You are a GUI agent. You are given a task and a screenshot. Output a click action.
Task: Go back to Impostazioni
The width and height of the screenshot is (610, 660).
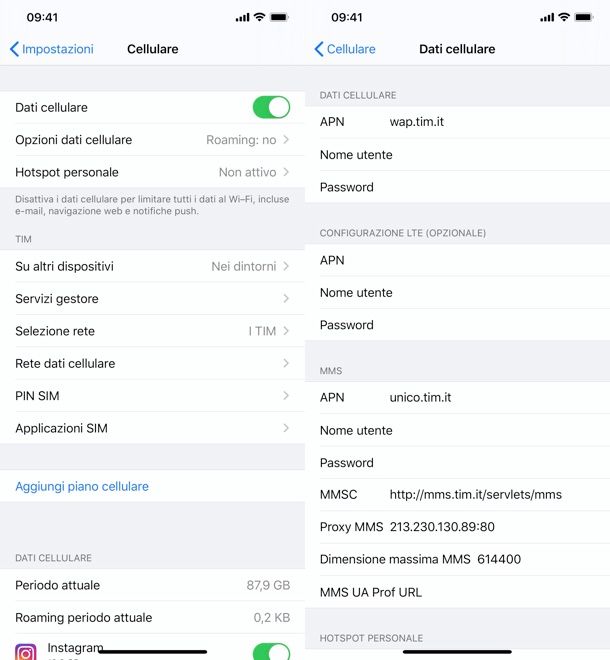point(51,49)
